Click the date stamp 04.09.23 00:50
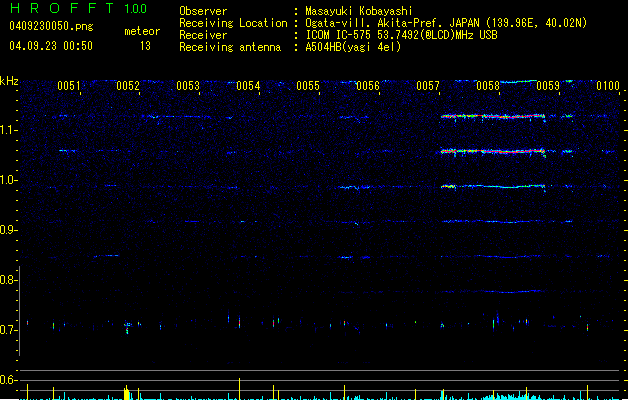 pos(51,46)
